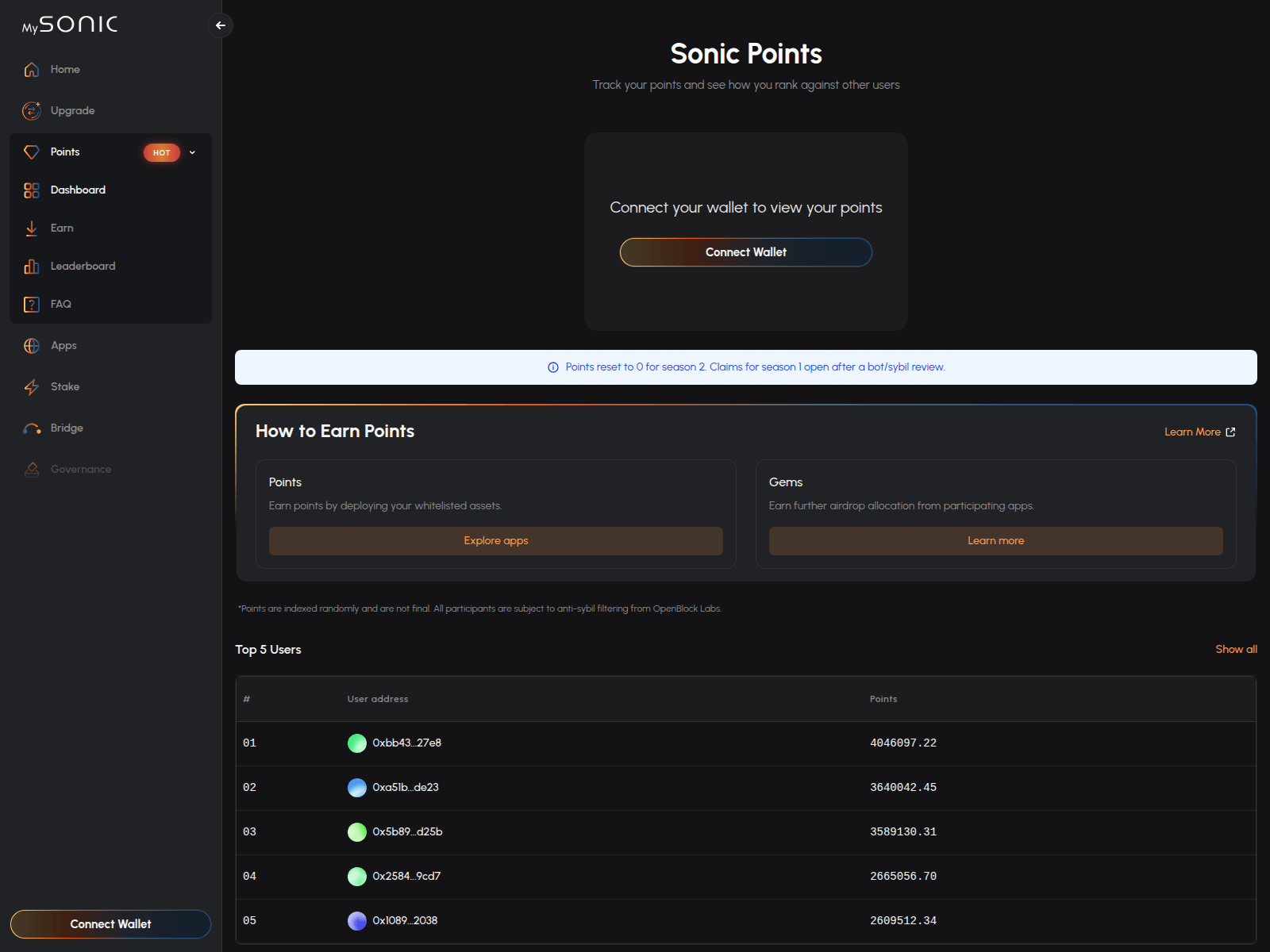This screenshot has width=1270, height=952.
Task: Click the avatar for 0x5b89...d25b
Action: click(357, 832)
